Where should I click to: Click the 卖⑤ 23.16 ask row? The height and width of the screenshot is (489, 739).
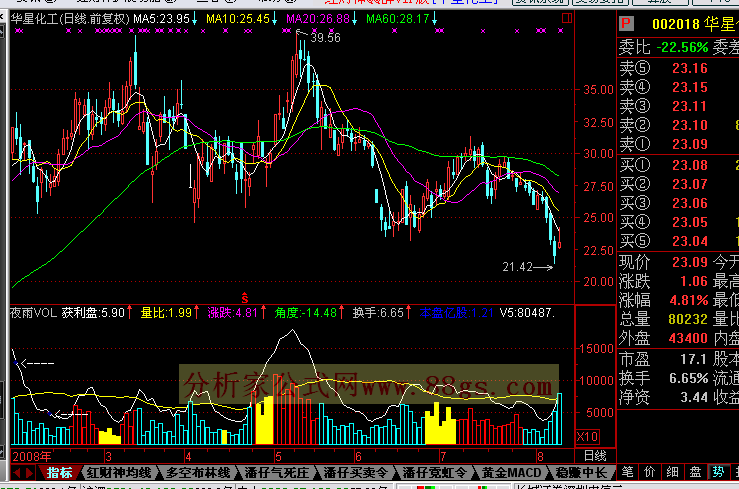click(x=678, y=68)
